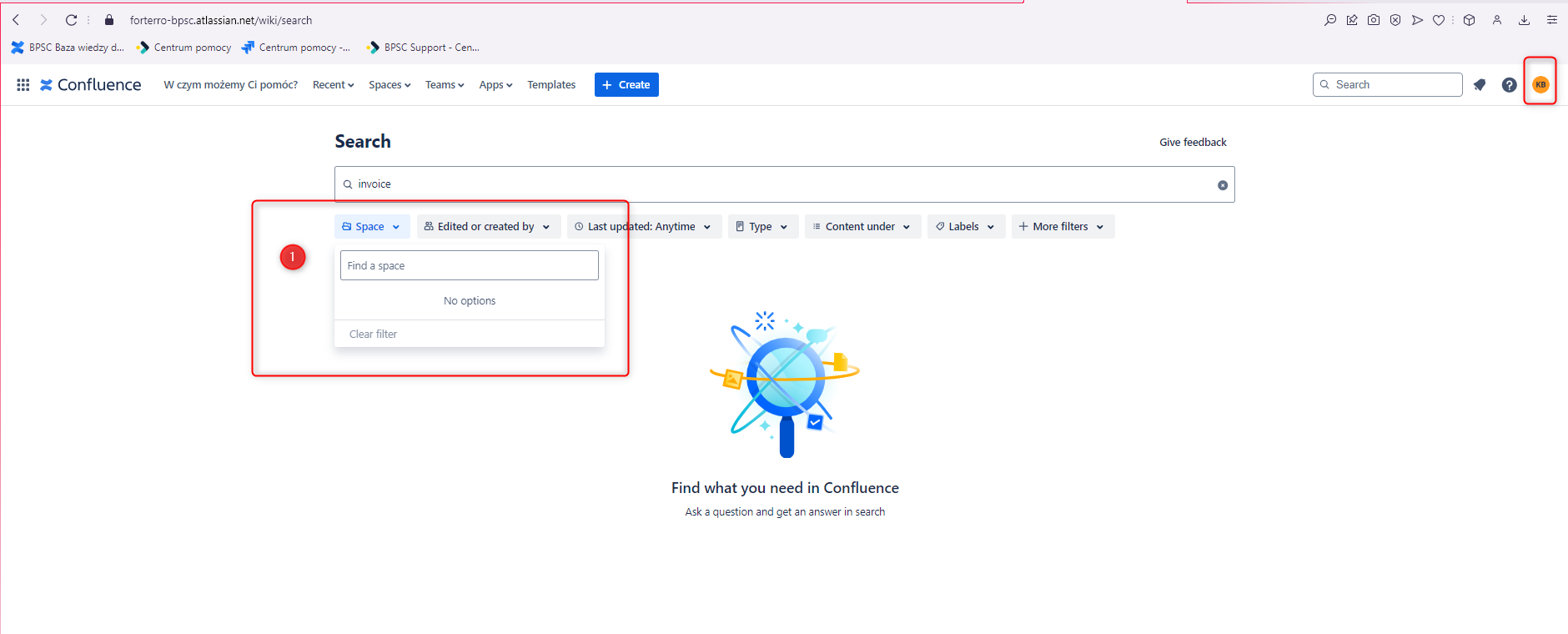Viewport: 1568px width, 634px height.
Task: Open the Teams menu
Action: 445,85
